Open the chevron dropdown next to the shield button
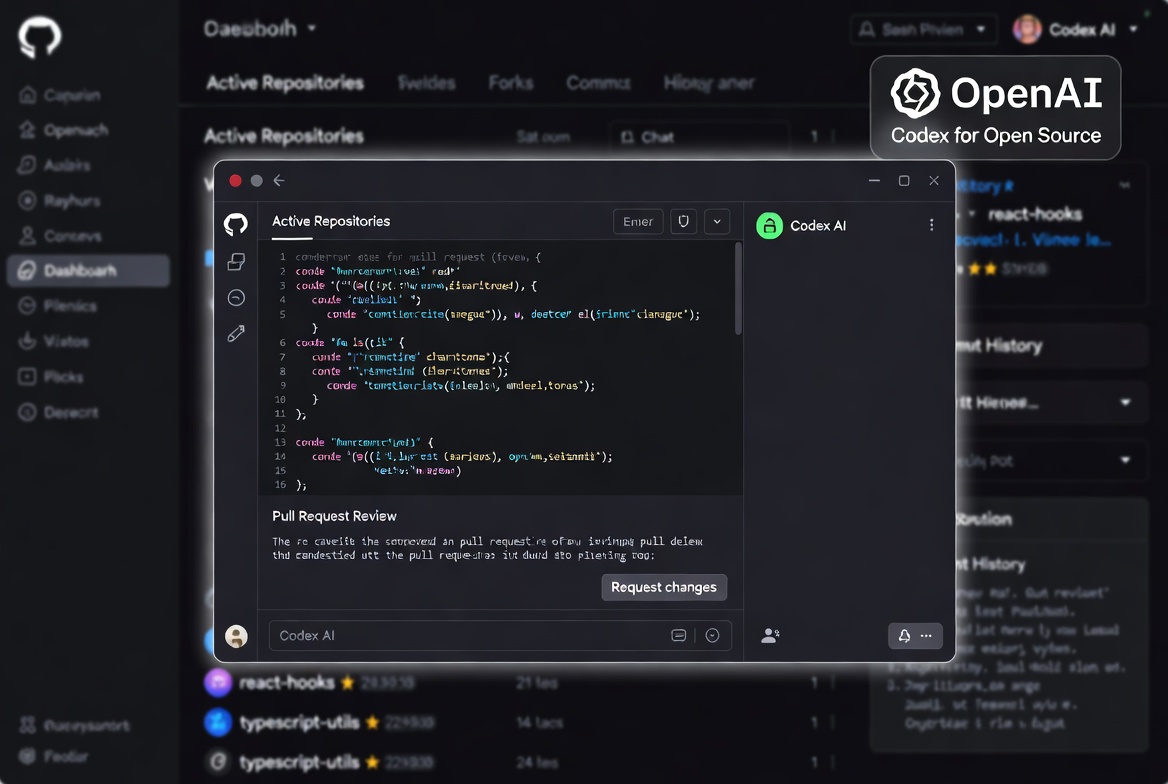This screenshot has width=1168, height=784. 717,221
